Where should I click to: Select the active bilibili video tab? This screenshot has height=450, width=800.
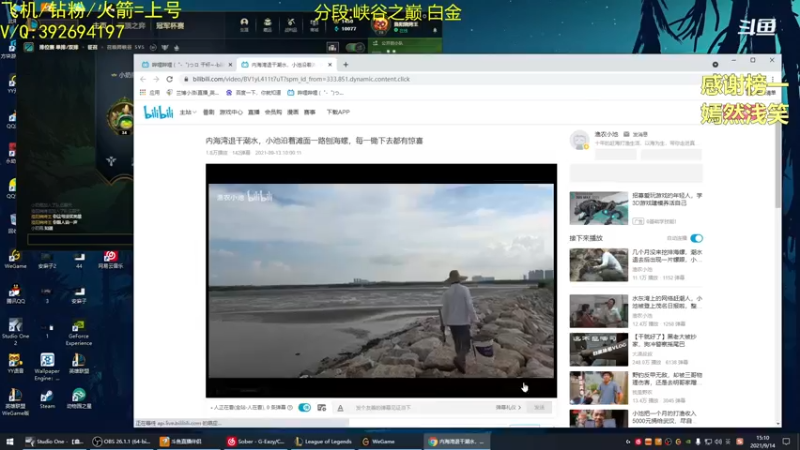(286, 65)
